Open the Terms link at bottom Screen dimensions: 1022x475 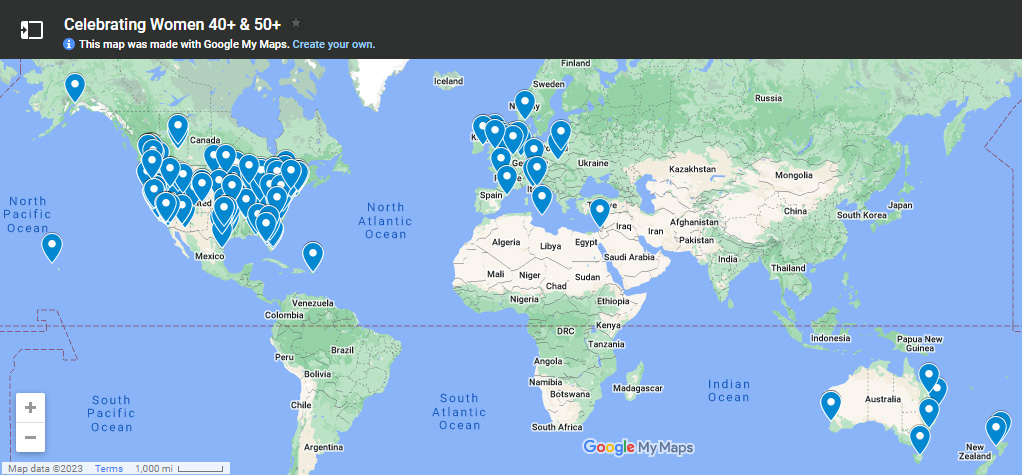[x=109, y=468]
